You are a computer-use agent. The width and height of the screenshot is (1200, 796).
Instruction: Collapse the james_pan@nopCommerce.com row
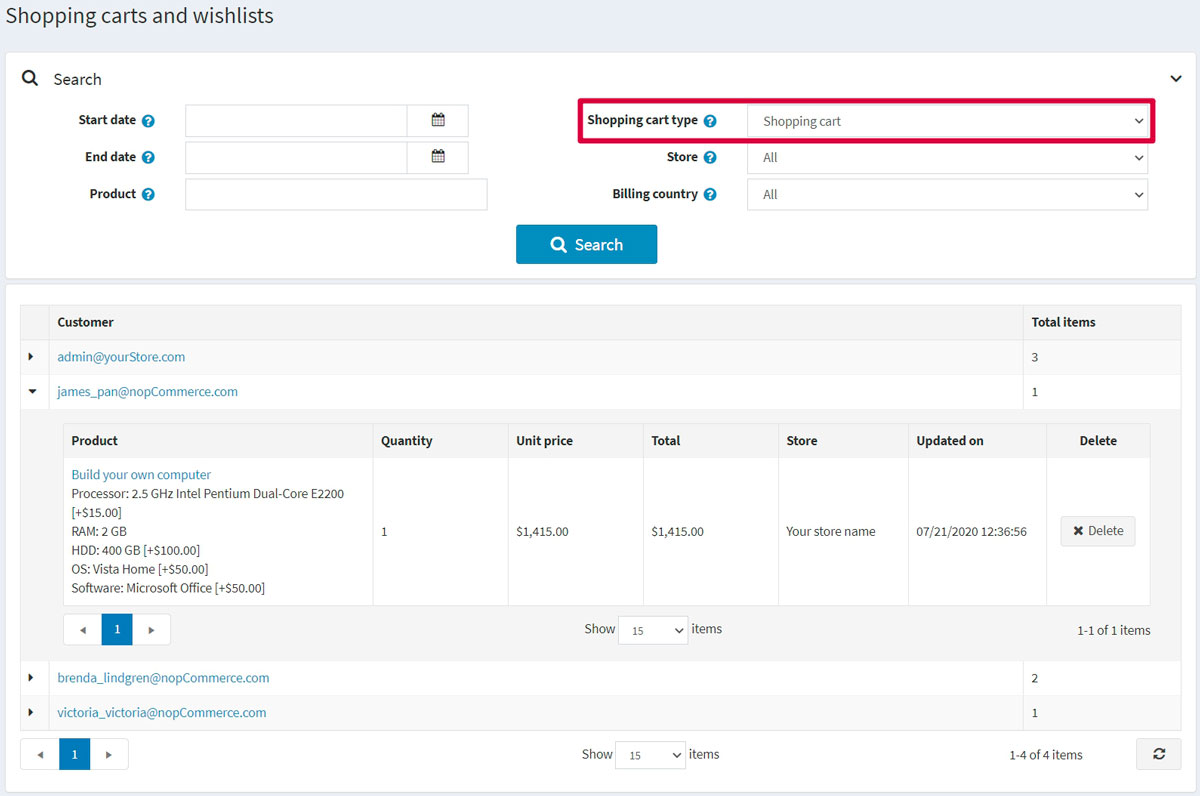[x=31, y=392]
